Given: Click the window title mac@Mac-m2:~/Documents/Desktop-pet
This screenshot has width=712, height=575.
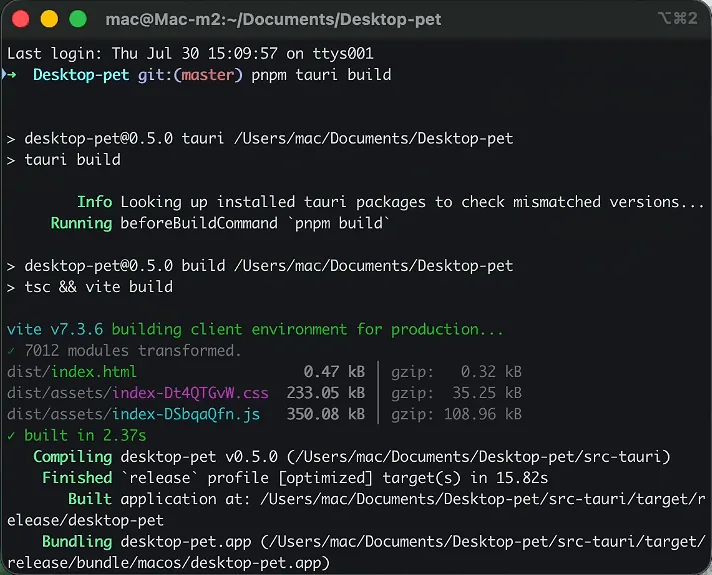Looking at the screenshot, I should [273, 20].
